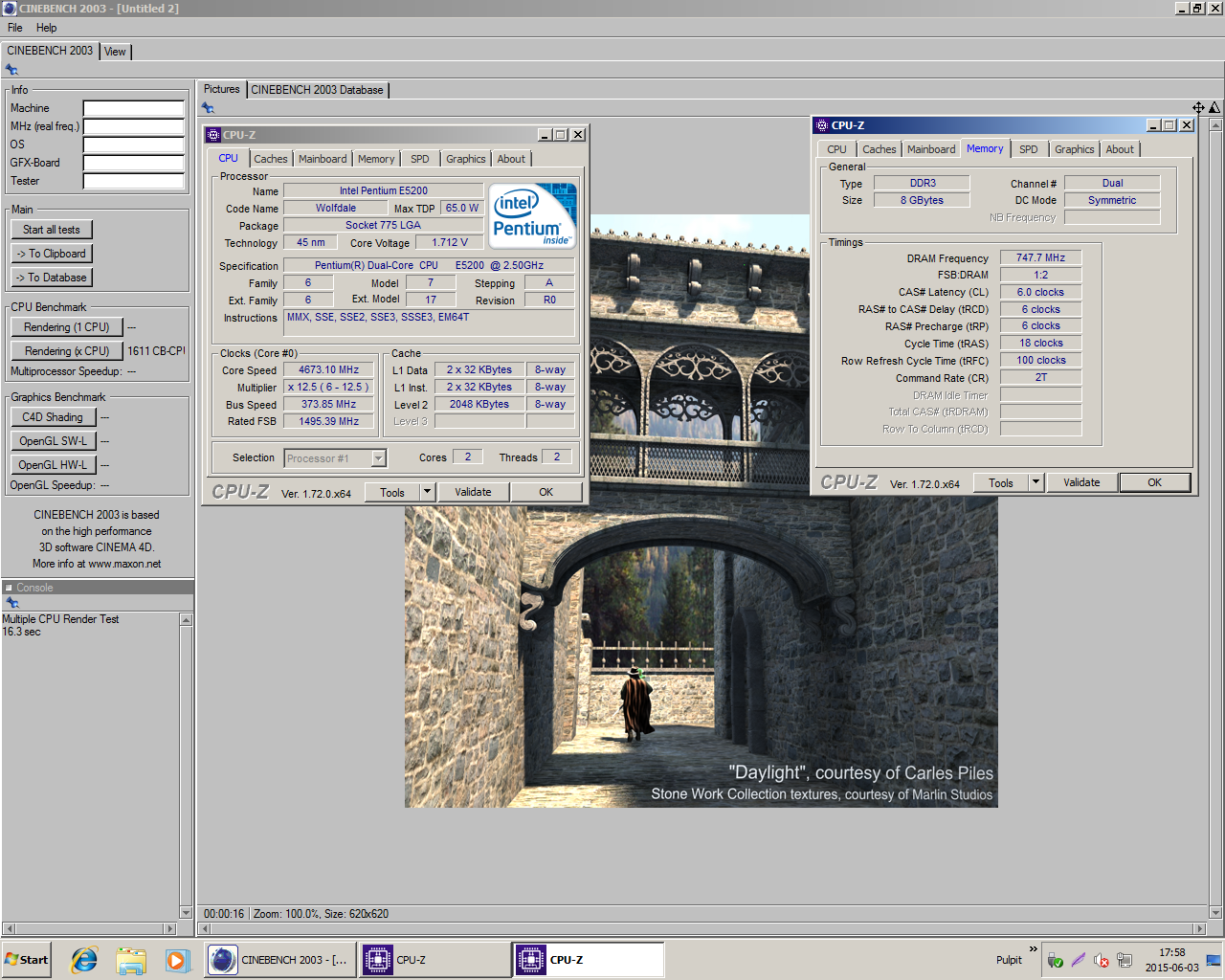Viewport: 1225px width, 980px height.
Task: Click the 1611 CB-CPU result value
Action: click(x=156, y=351)
